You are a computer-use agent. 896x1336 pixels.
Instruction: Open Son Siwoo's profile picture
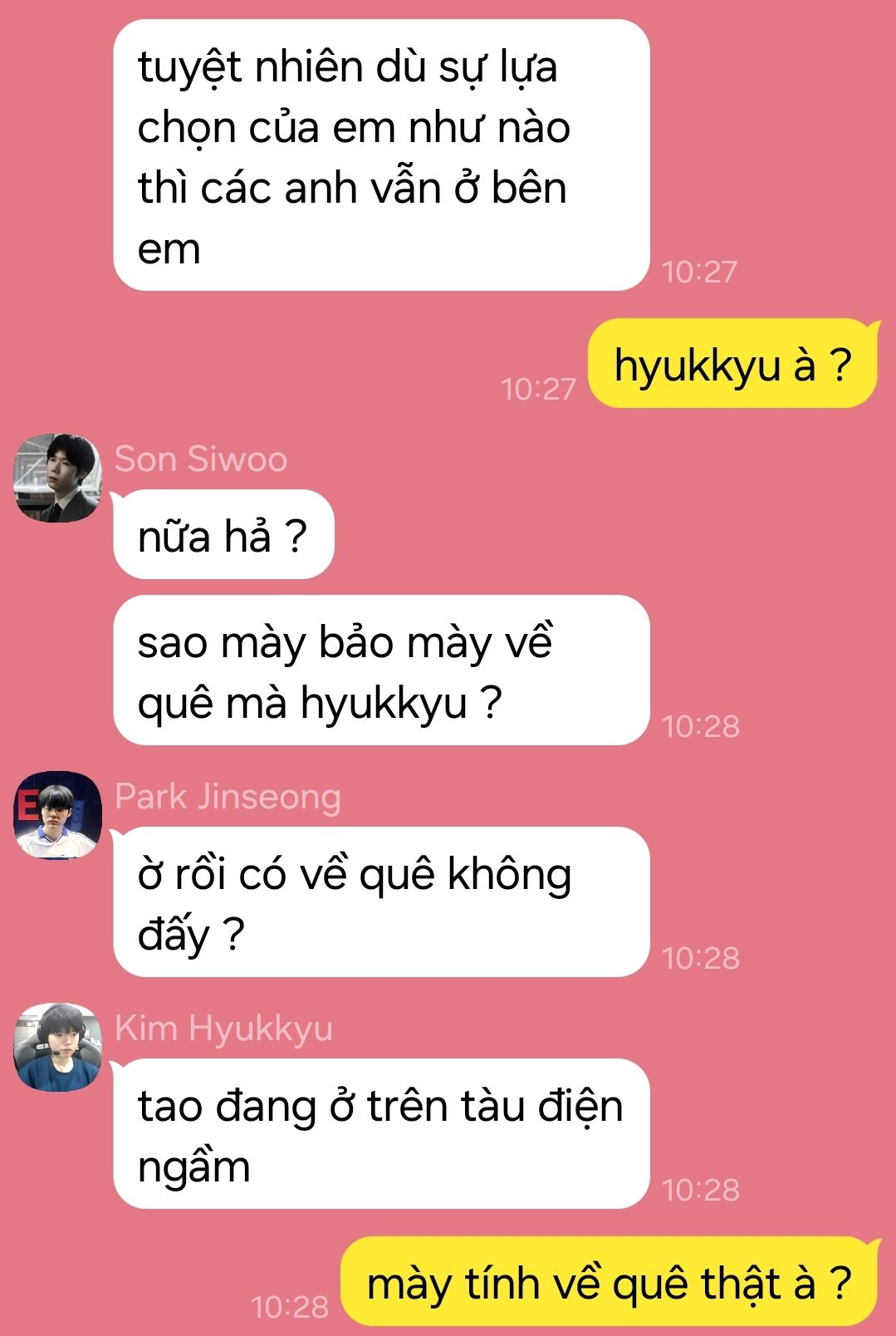pos(58,478)
